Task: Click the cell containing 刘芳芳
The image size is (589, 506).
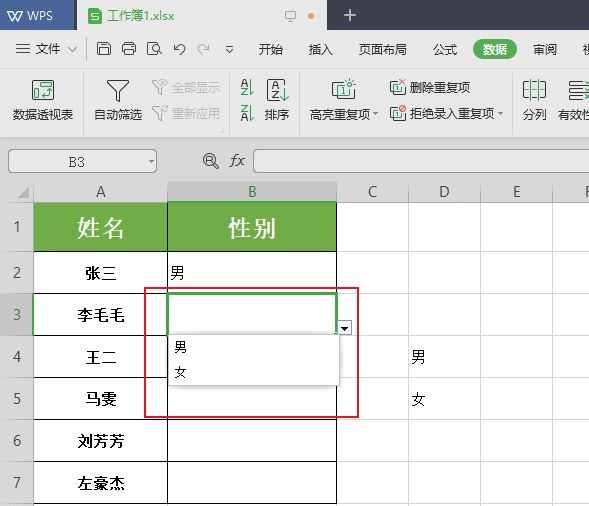Action: [100, 441]
